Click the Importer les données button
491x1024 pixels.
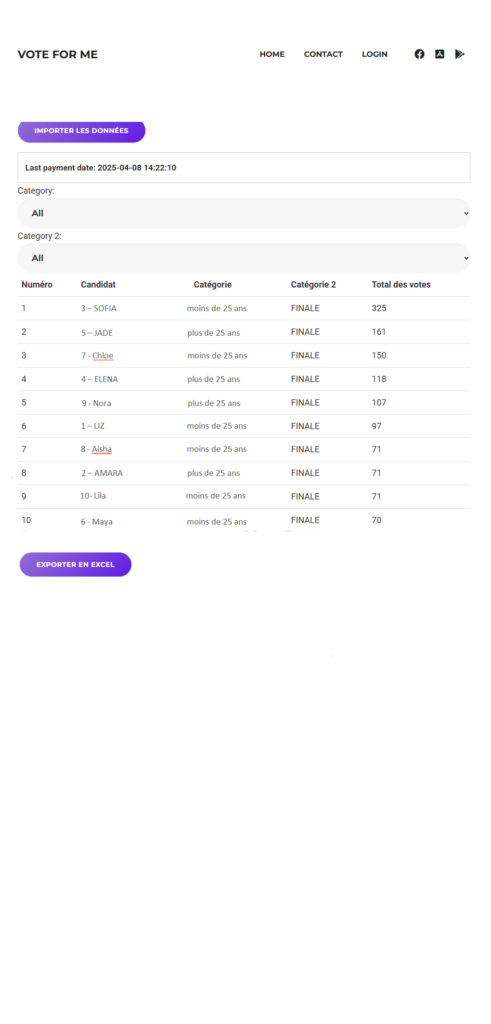tap(82, 131)
